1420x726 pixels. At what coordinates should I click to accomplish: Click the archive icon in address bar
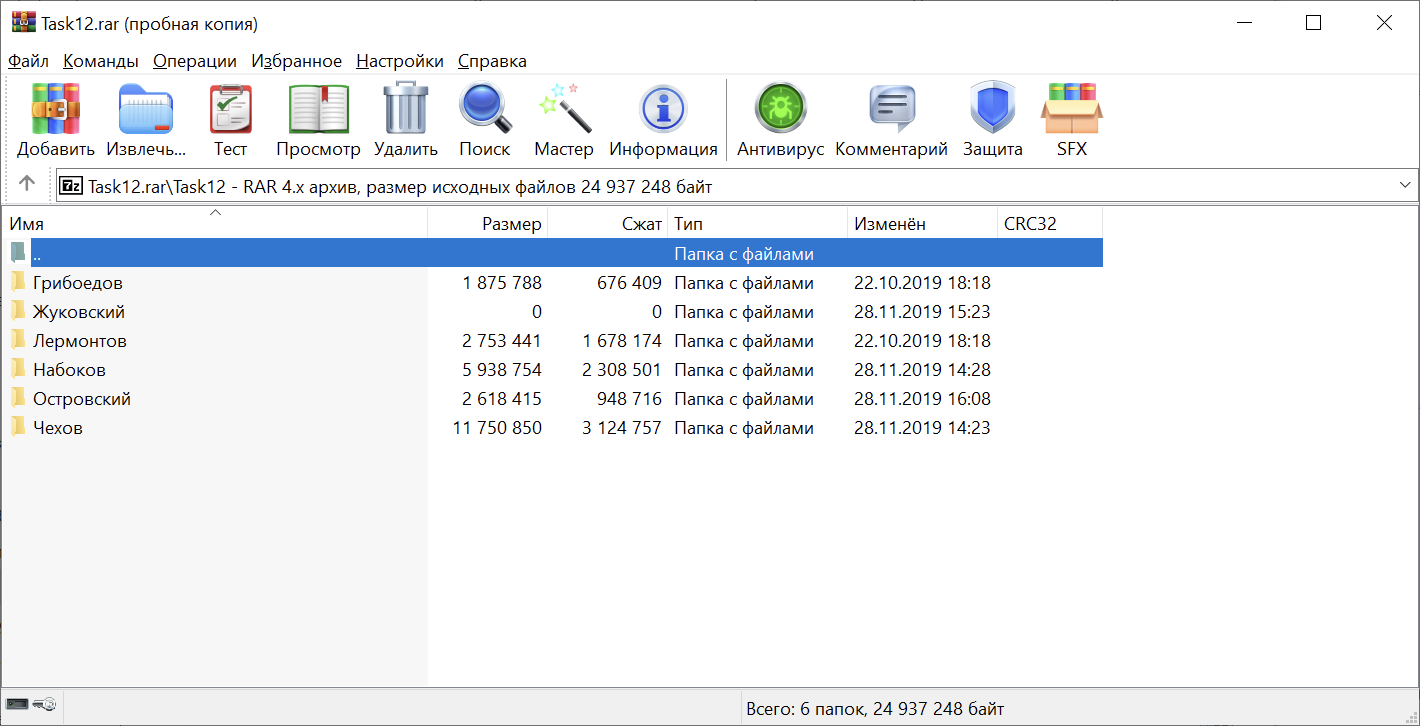click(x=72, y=186)
